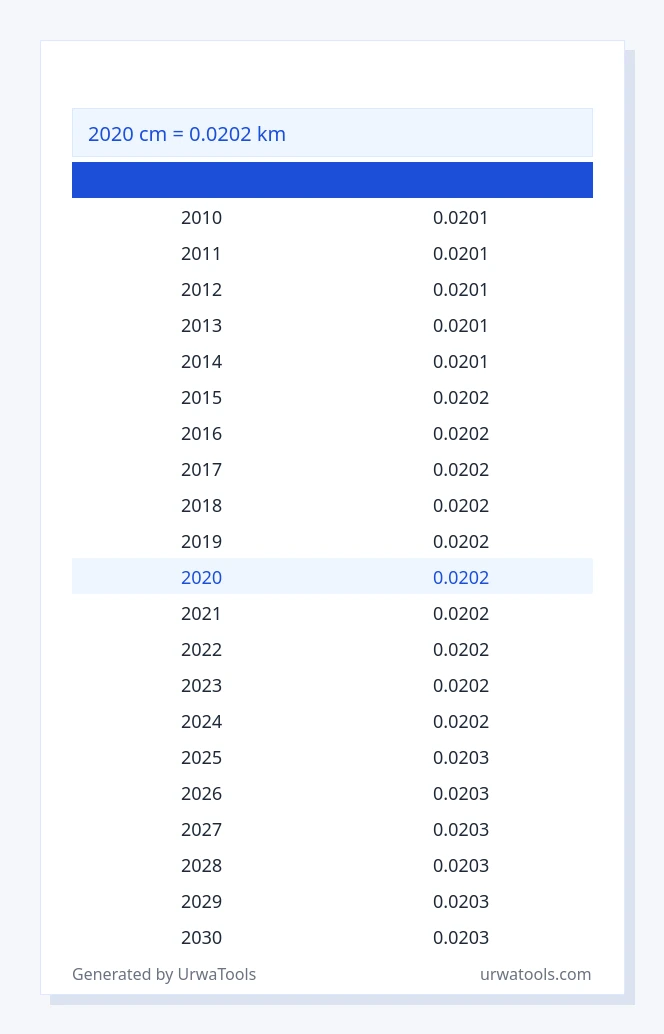
Task: Click the 2021 row number
Action: point(201,613)
